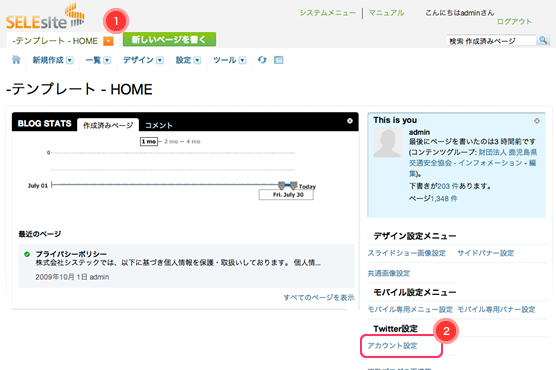Select the 2 mo range option
The width and height of the screenshot is (556, 370).
pos(171,142)
